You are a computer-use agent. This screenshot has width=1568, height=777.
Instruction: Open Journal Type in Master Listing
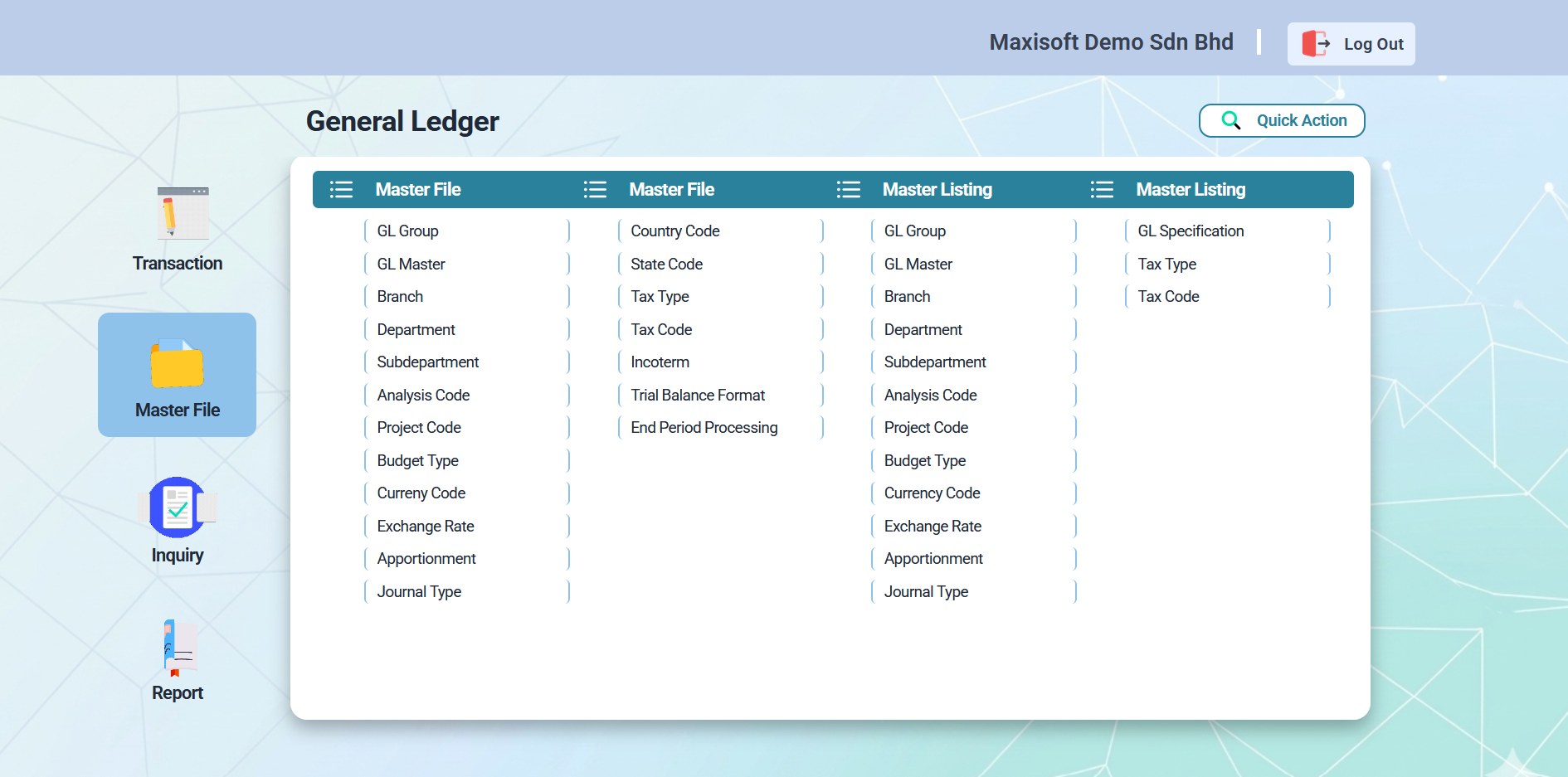pyautogui.click(x=974, y=591)
